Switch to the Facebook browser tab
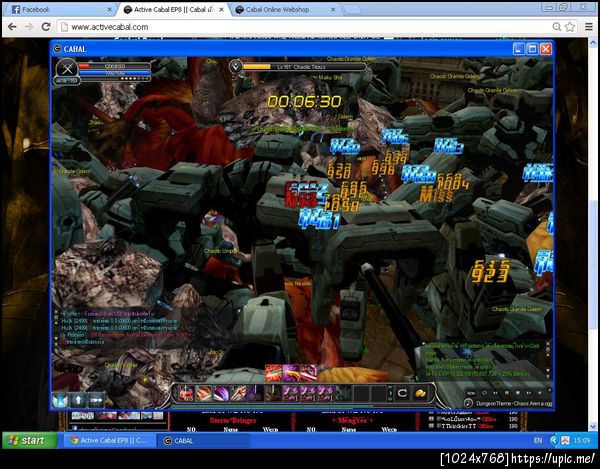Screen dimensions: 600x469 click(x=61, y=10)
